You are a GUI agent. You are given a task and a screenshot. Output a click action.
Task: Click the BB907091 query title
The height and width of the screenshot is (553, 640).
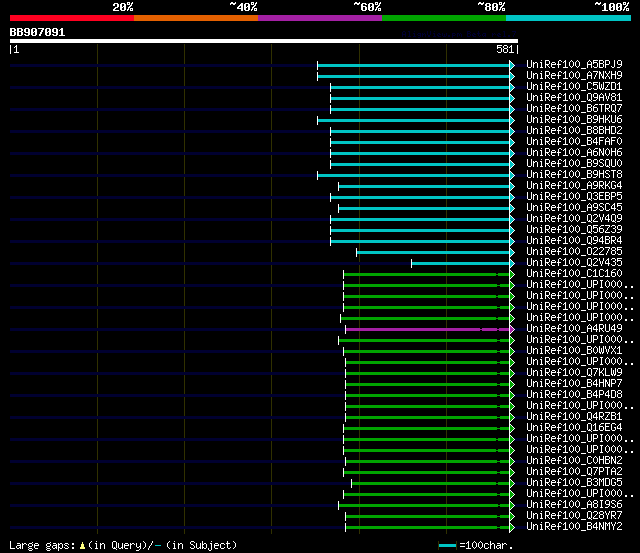coord(37,32)
